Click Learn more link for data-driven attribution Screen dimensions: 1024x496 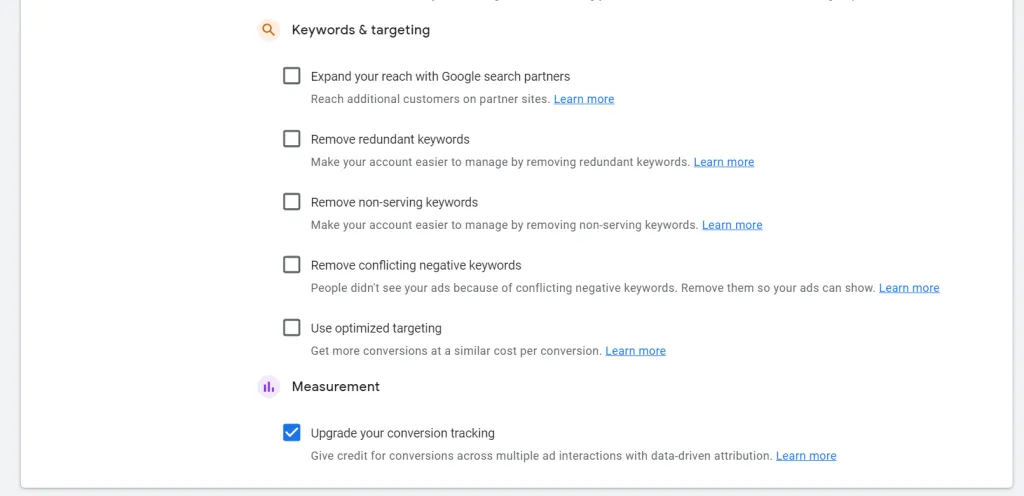(806, 456)
